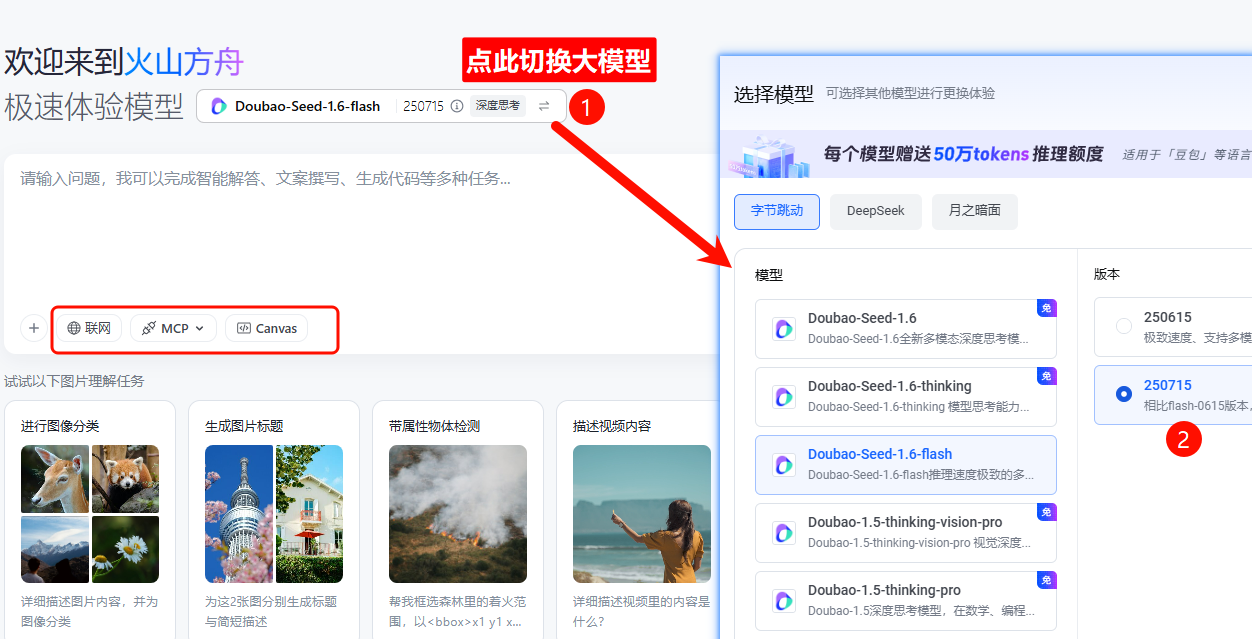The width and height of the screenshot is (1252, 639).
Task: Click the tower with cherry blossoms image
Action: point(239,514)
